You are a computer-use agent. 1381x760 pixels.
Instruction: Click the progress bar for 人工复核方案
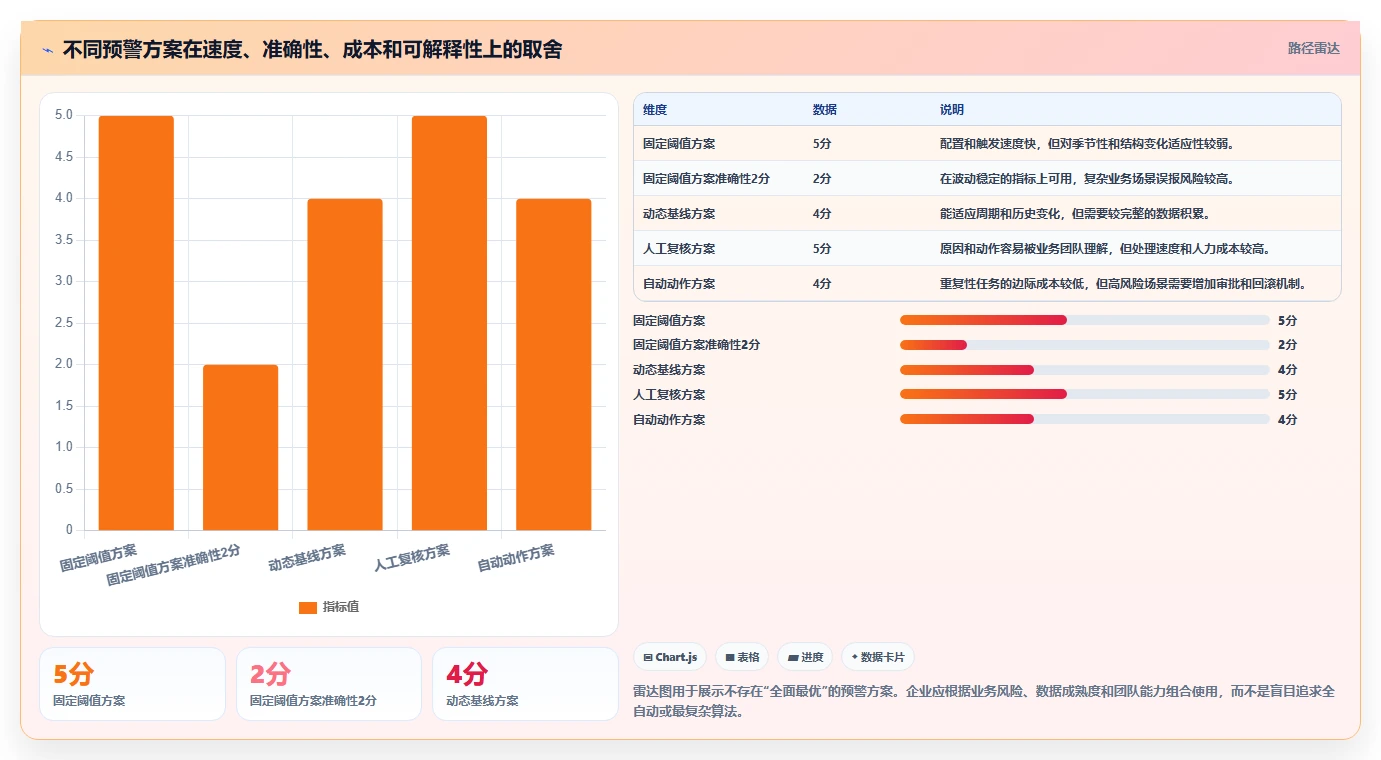(x=1085, y=394)
